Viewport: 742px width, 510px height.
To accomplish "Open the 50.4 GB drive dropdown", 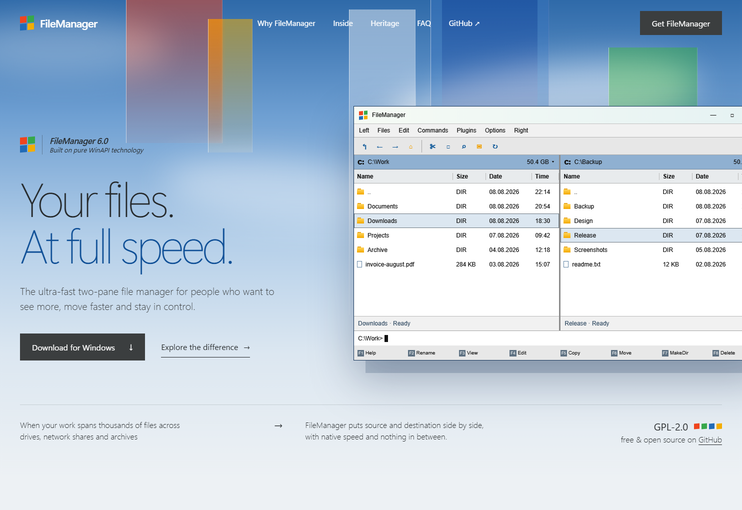I will (540, 162).
